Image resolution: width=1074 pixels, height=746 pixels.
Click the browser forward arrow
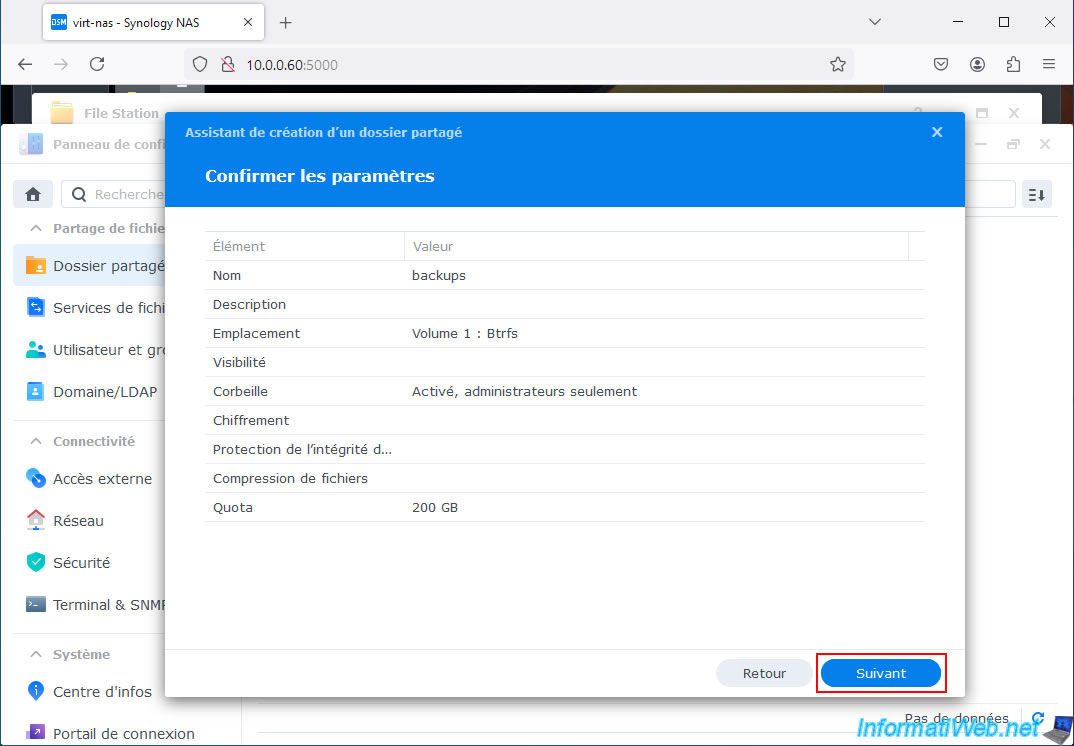click(61, 64)
